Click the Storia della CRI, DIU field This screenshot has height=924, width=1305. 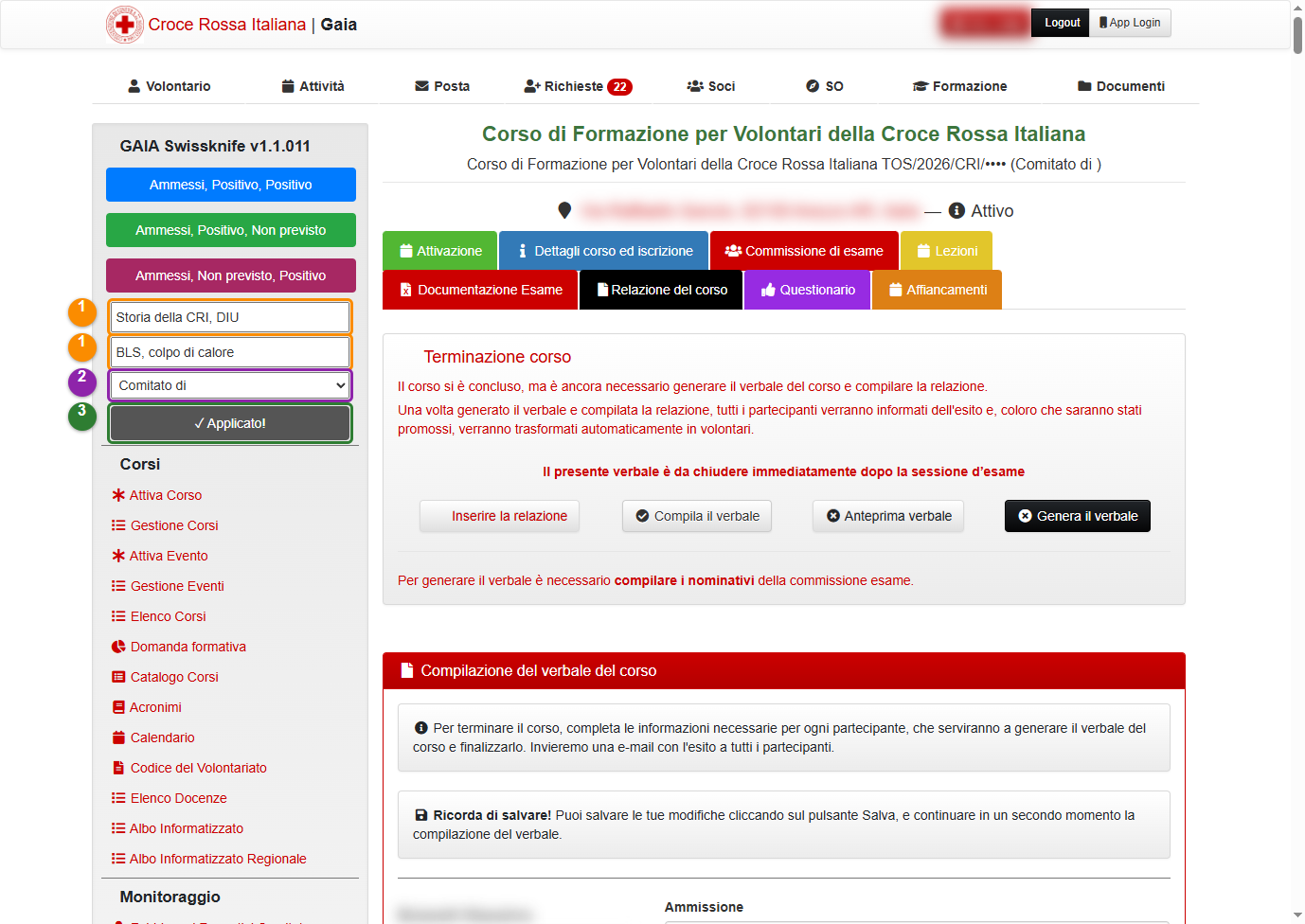click(231, 317)
